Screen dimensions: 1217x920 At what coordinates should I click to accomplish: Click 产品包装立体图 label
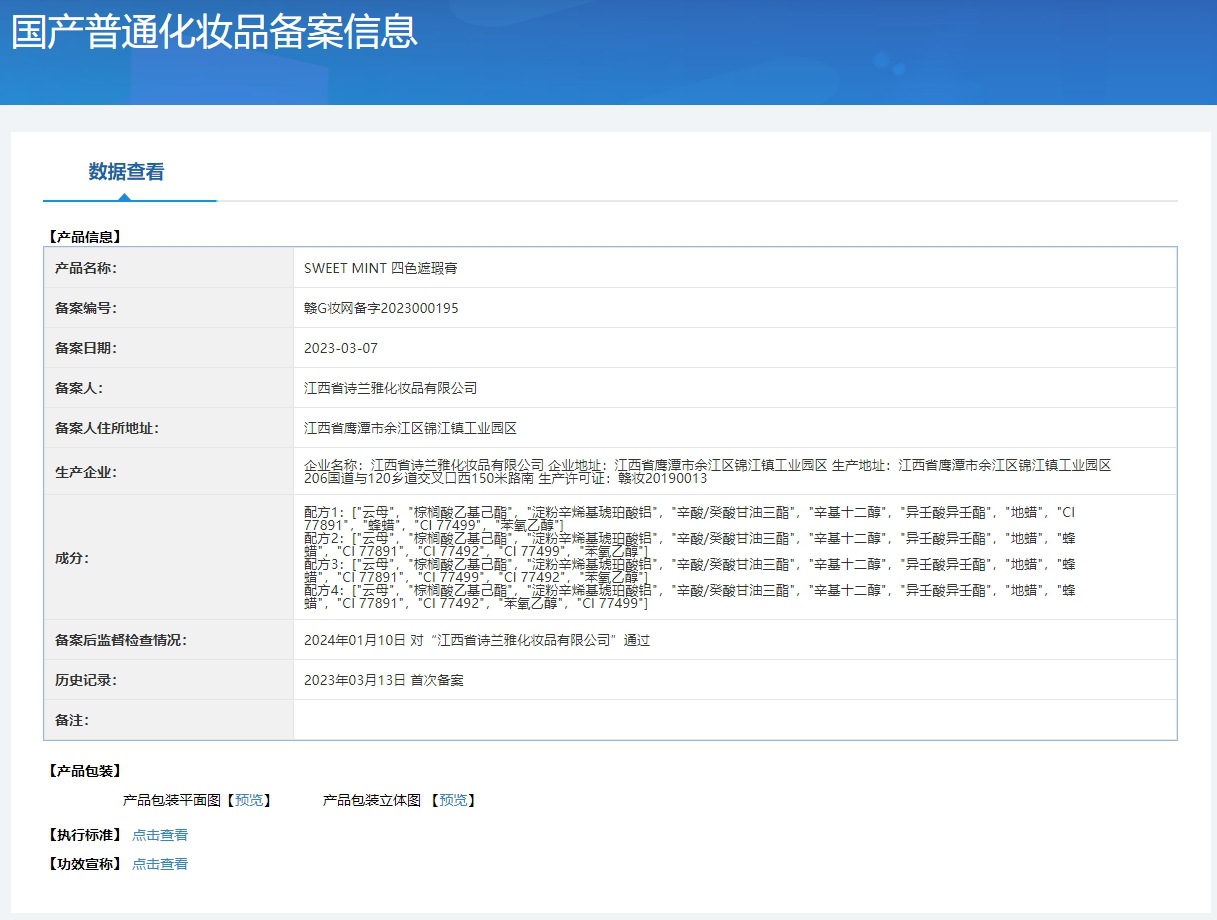pos(372,800)
